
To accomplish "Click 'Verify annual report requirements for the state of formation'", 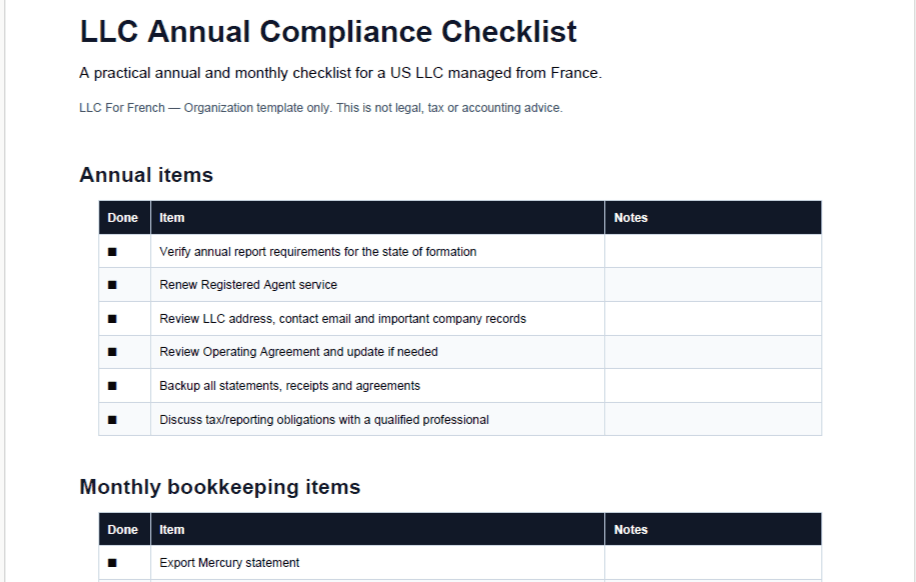I will click(x=318, y=252).
